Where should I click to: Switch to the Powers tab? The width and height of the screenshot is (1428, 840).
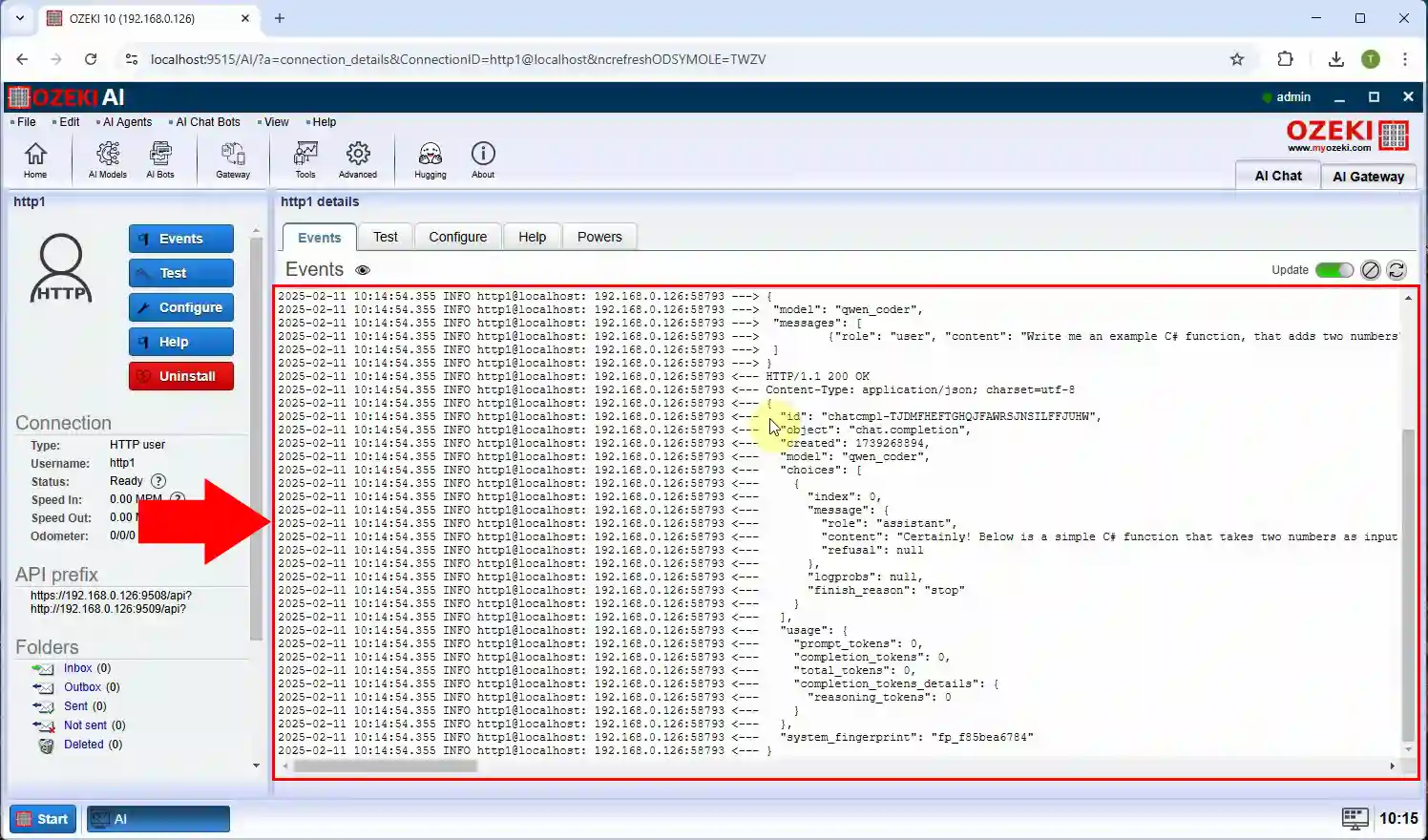599,237
